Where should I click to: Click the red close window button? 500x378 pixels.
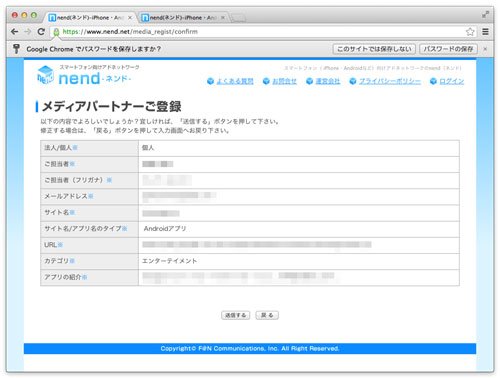(15, 15)
